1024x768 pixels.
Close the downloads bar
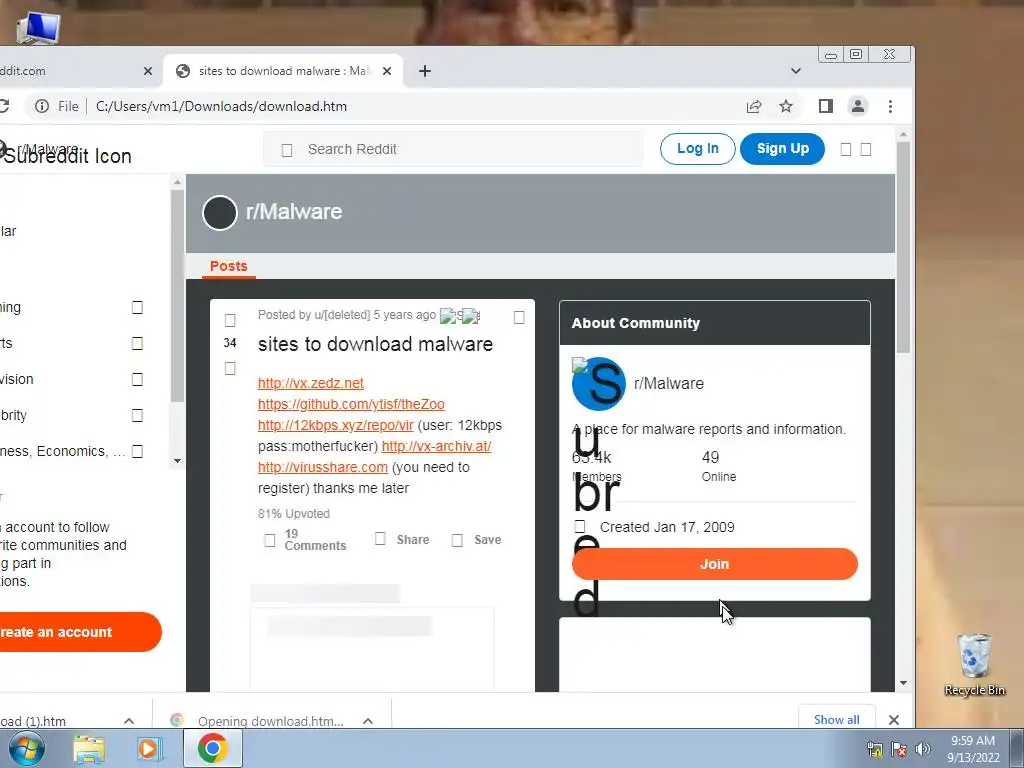coord(894,720)
